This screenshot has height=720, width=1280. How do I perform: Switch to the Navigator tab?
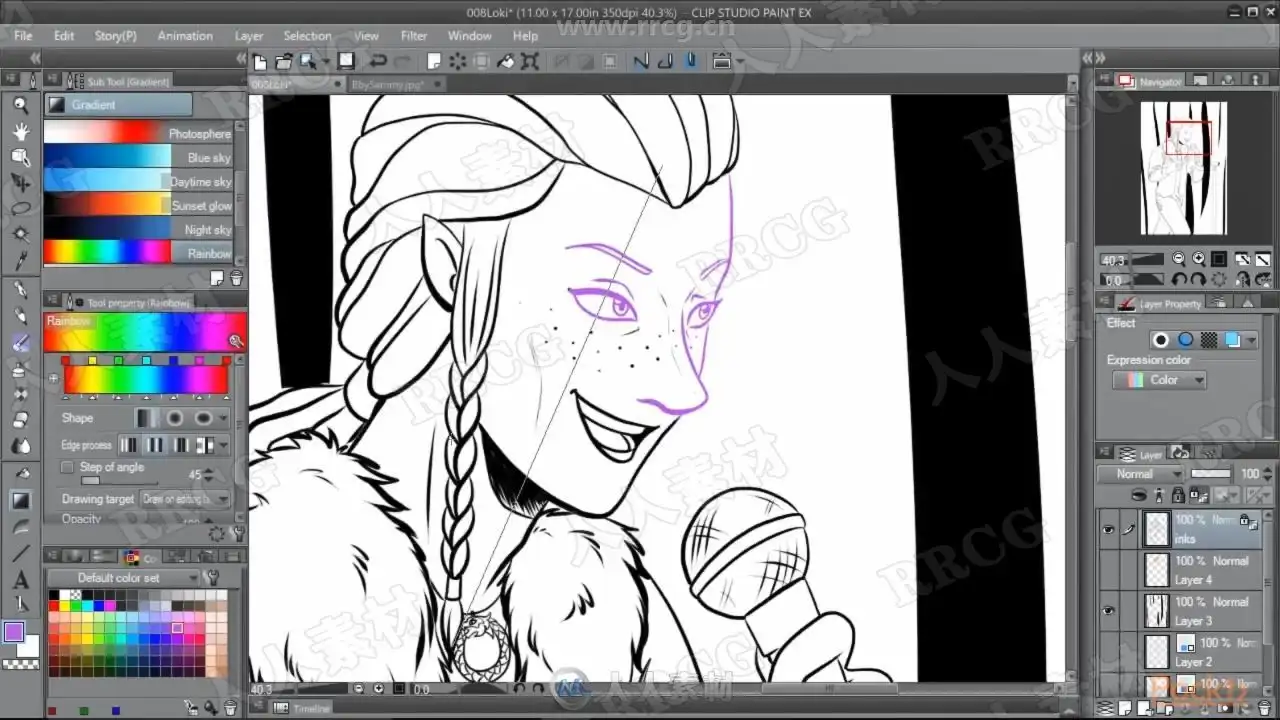(1150, 81)
